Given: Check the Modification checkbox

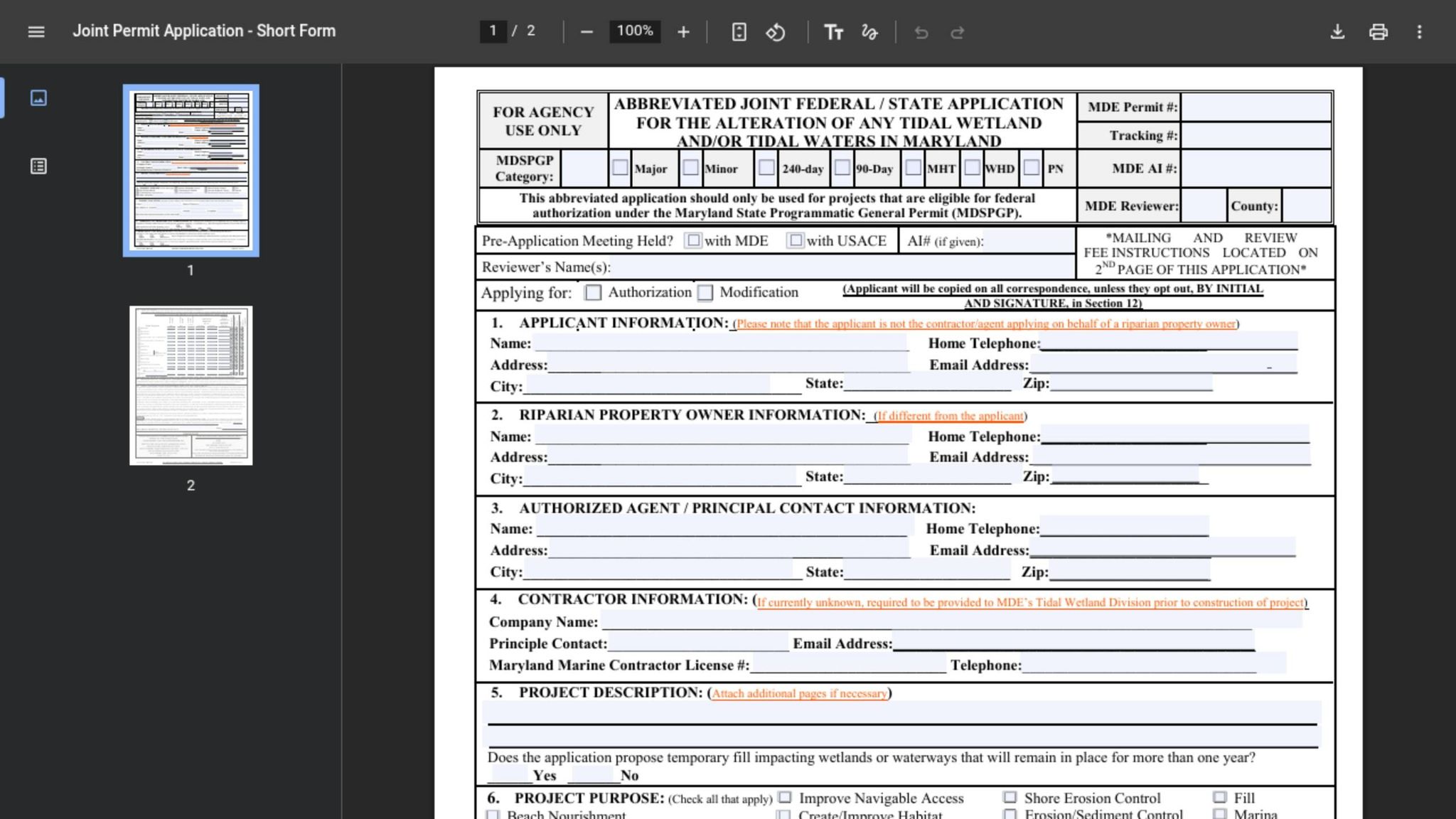Looking at the screenshot, I should (705, 292).
